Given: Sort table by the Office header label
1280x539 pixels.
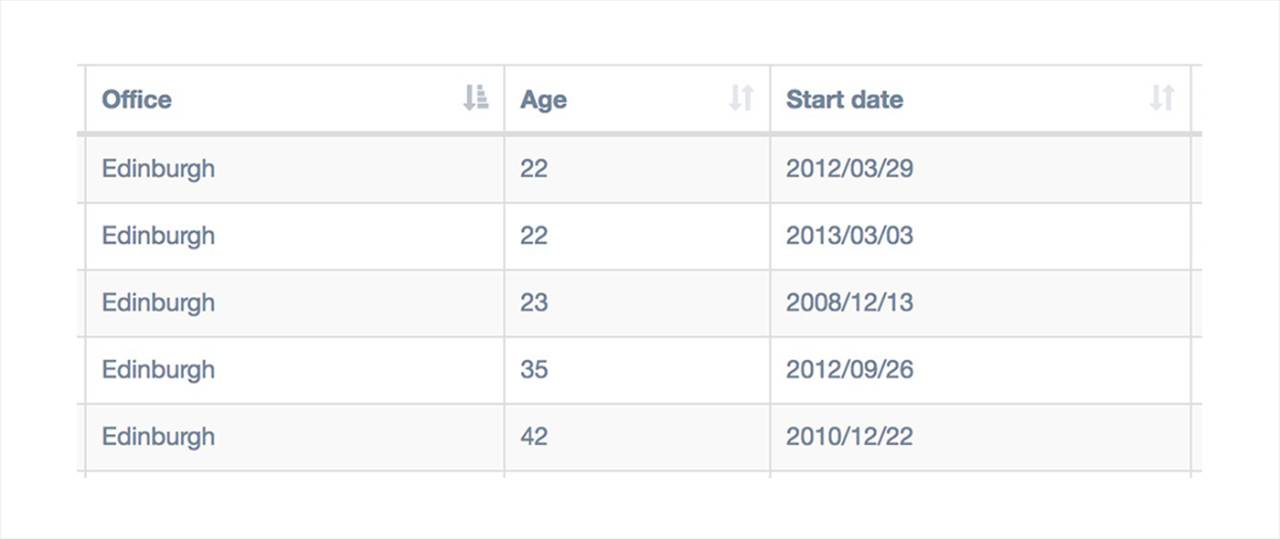Looking at the screenshot, I should tap(137, 99).
